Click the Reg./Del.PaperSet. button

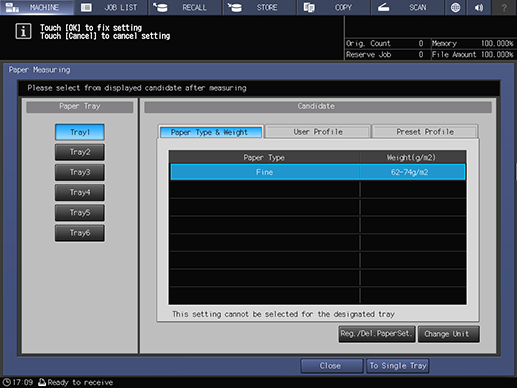377,334
